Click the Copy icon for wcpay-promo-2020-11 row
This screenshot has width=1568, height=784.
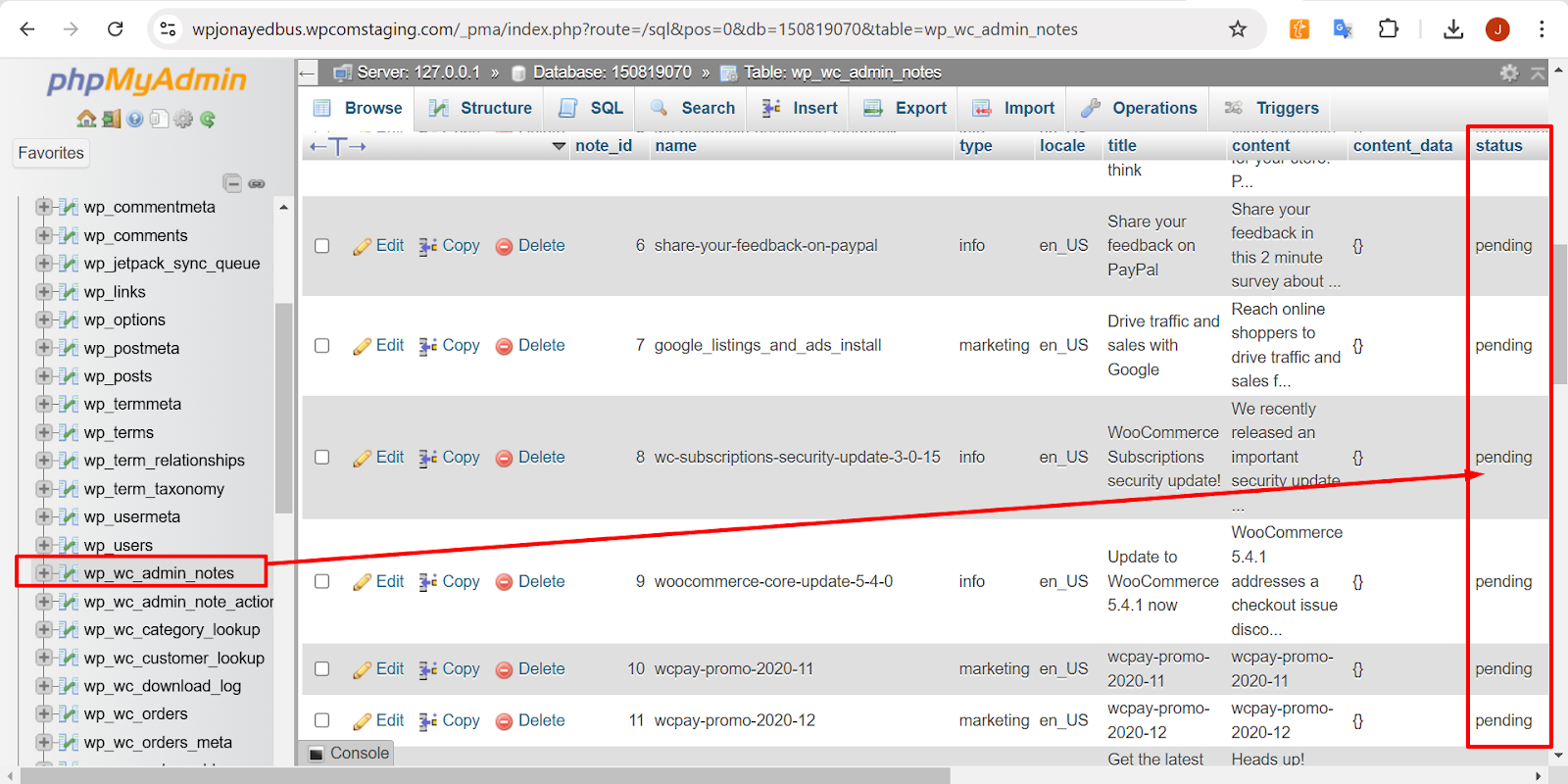pyautogui.click(x=427, y=669)
